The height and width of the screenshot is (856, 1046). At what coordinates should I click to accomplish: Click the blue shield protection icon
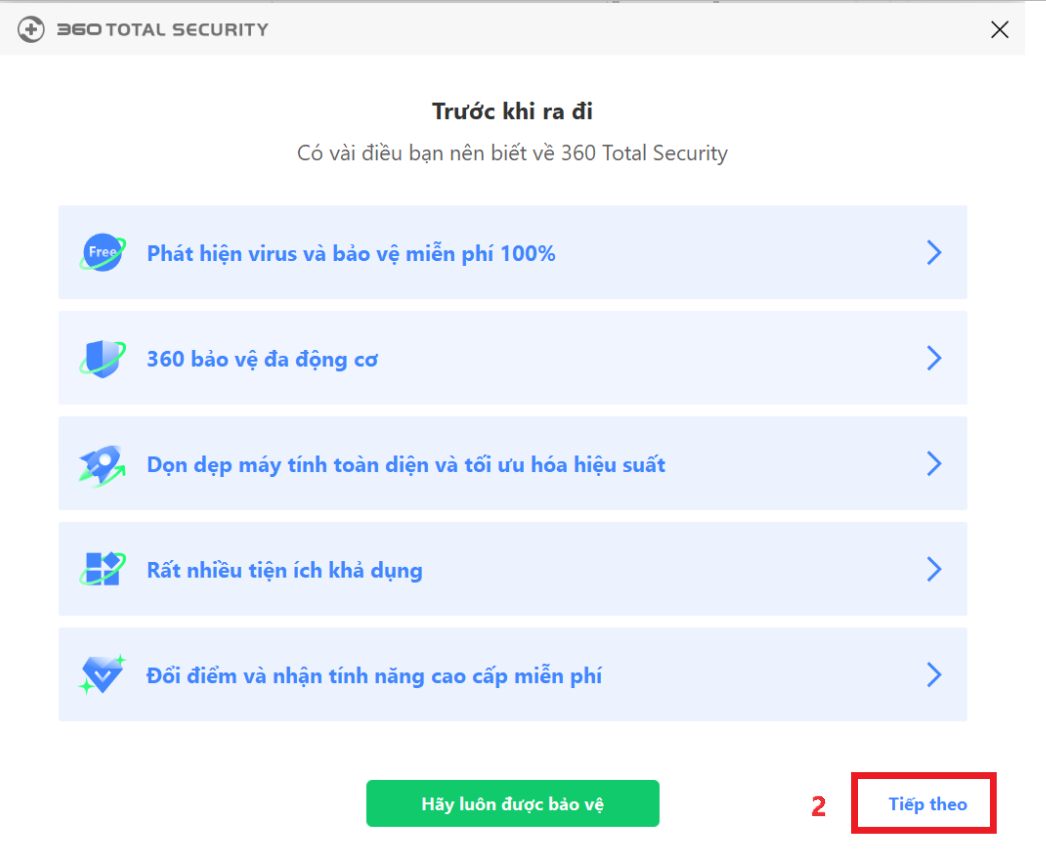click(102, 358)
